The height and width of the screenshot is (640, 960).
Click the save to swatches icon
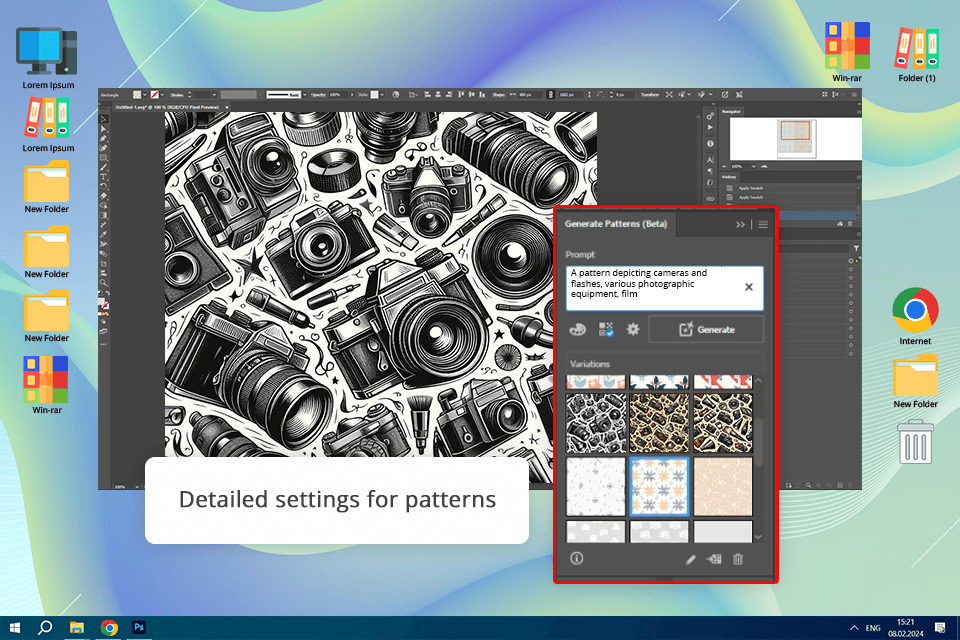click(714, 559)
